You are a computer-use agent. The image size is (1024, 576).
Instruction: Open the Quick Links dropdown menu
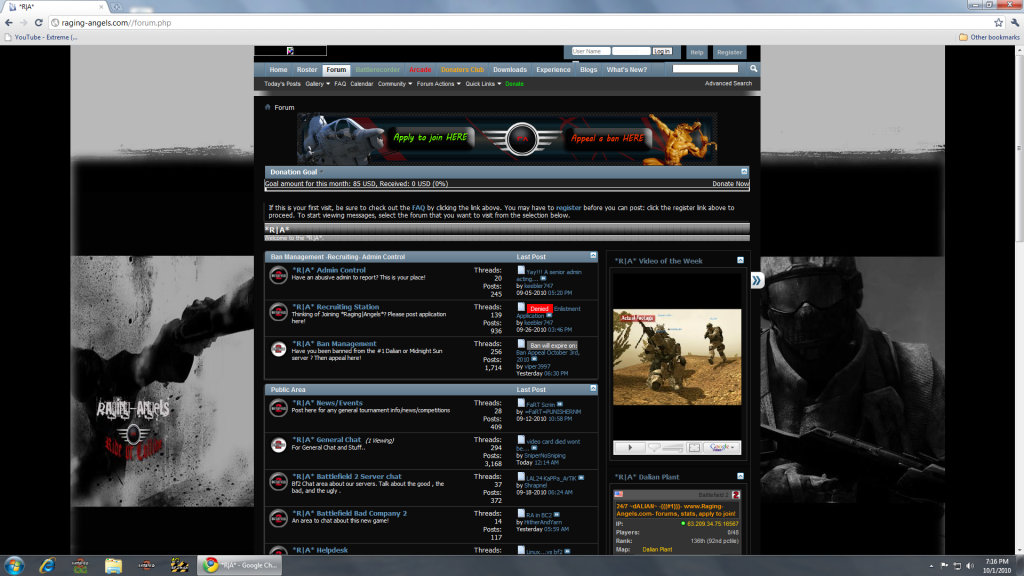(483, 84)
